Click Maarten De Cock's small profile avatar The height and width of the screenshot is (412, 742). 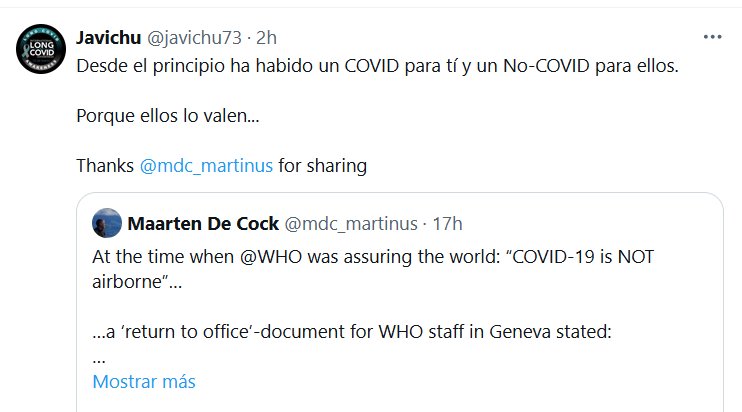[x=106, y=222]
